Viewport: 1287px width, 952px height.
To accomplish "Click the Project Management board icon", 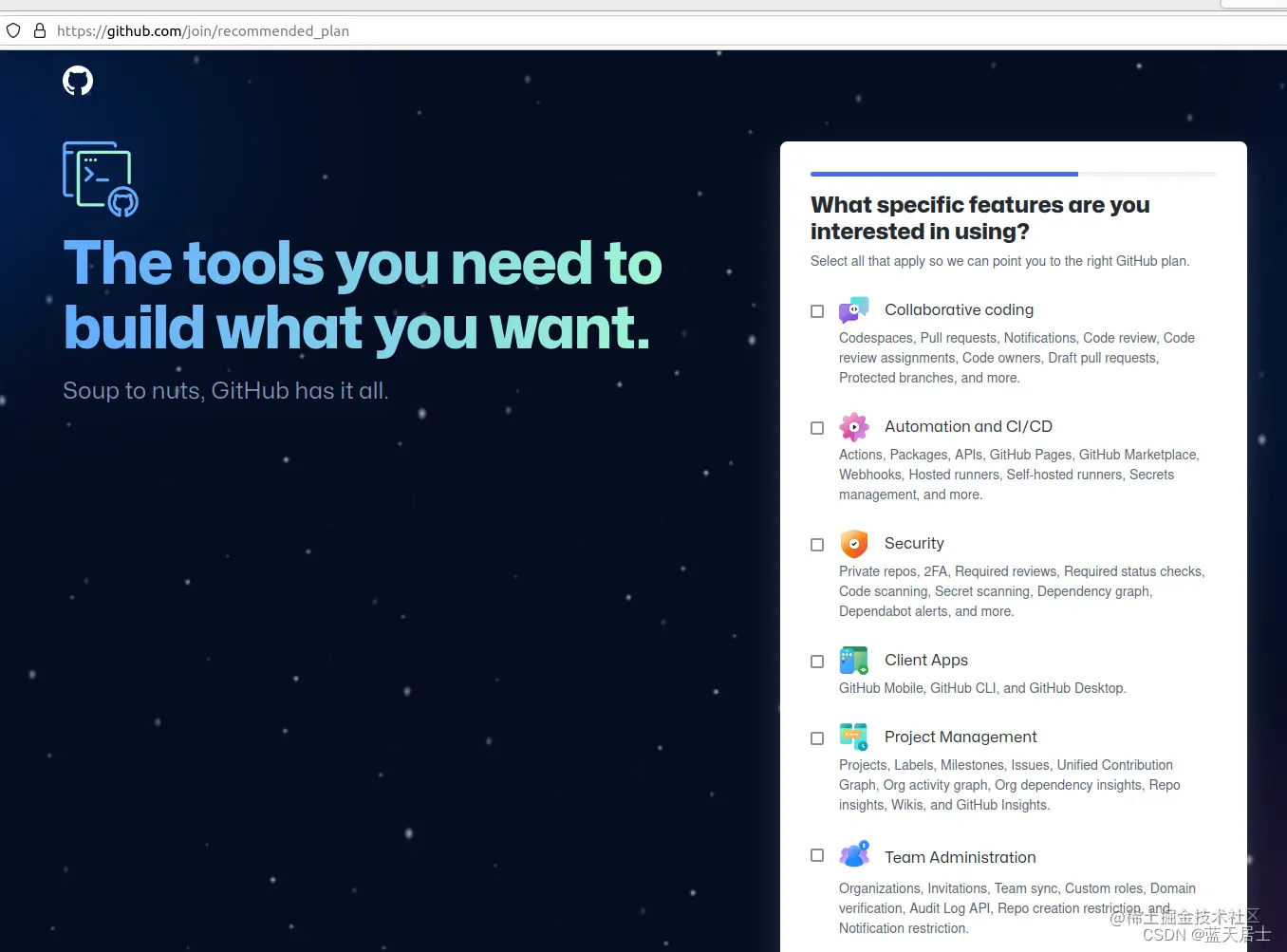I will pyautogui.click(x=854, y=737).
